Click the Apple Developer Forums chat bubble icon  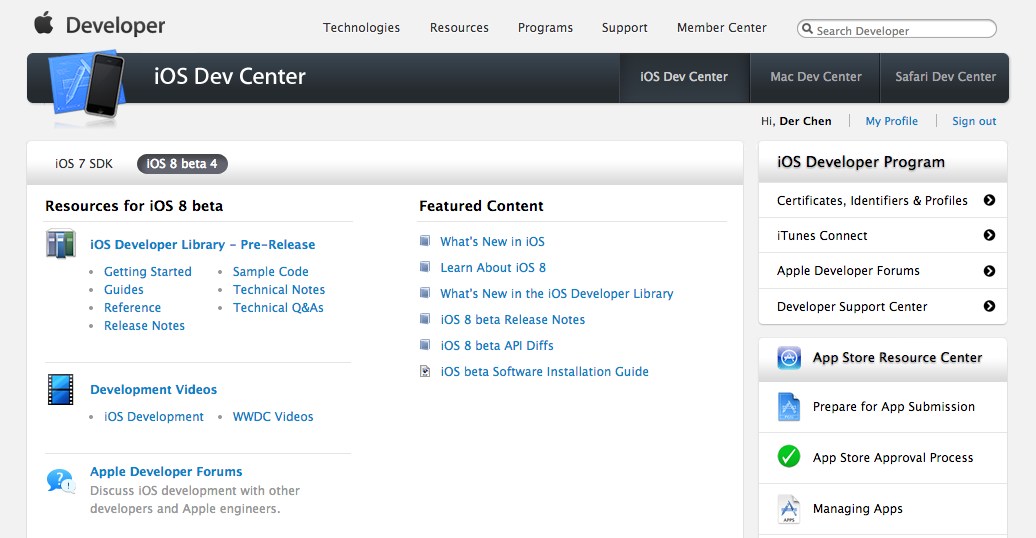point(60,481)
